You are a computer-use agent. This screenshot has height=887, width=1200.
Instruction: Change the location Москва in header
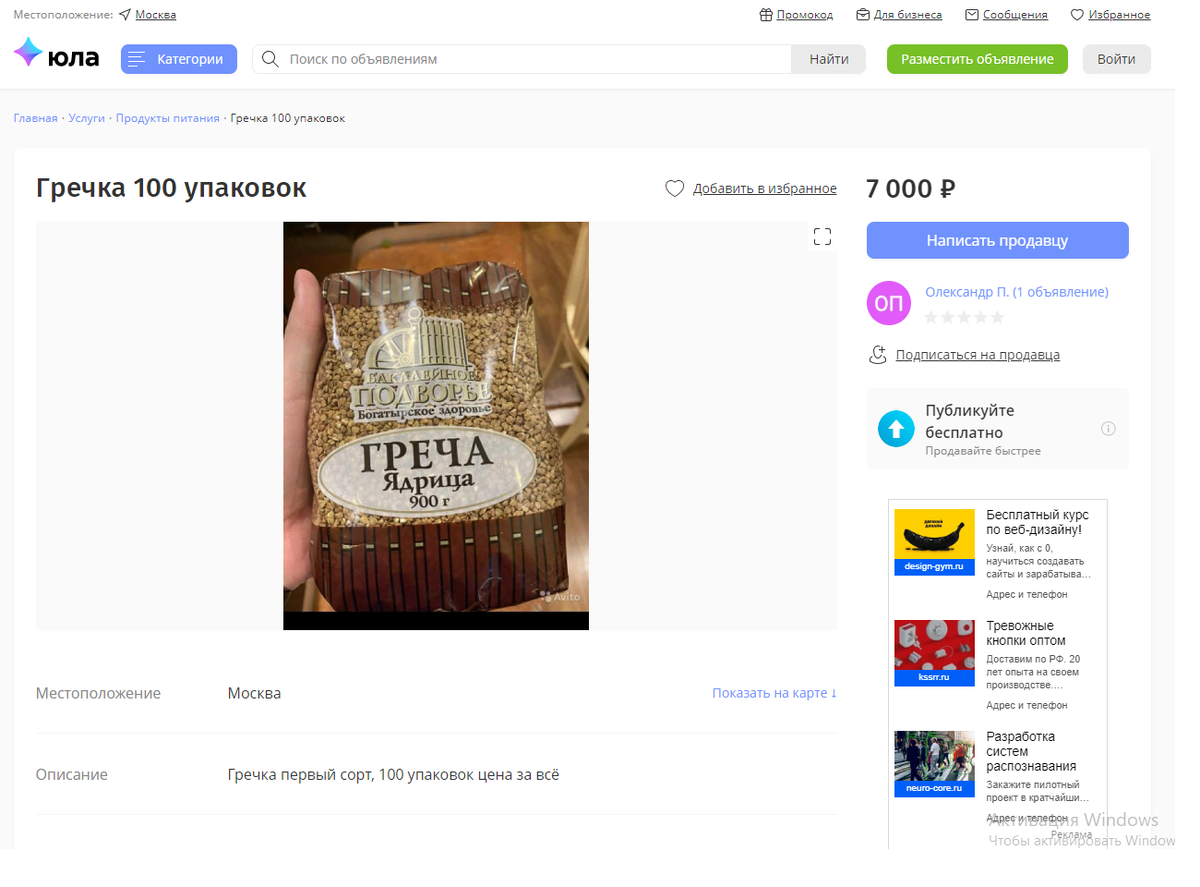click(156, 15)
